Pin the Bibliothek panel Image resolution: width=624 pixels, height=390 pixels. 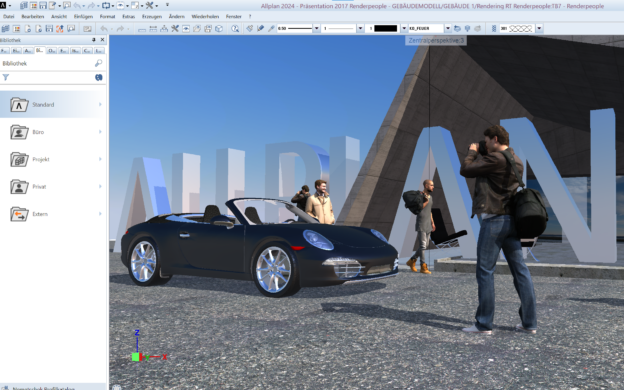(94, 40)
